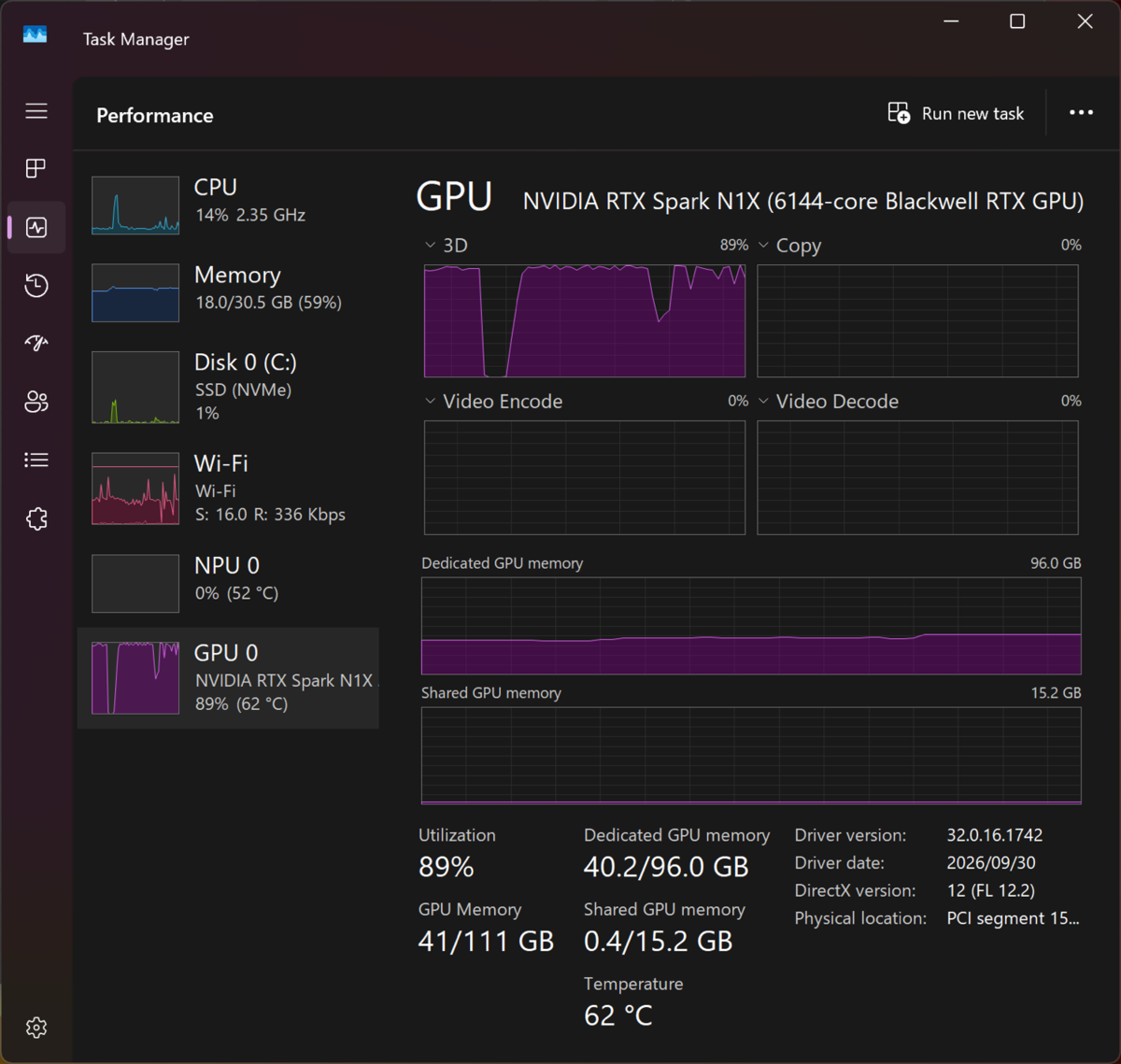The height and width of the screenshot is (1064, 1121).
Task: Select the Wi-Fi performance item
Action: coord(228,488)
